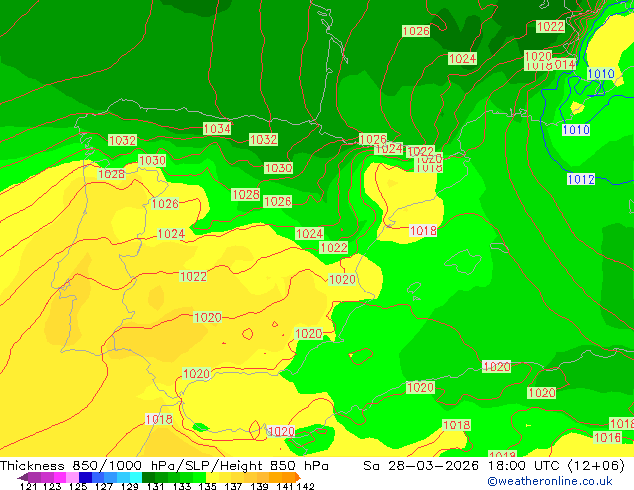Select the blue 1012 isobar label
634x490 pixels.
[x=581, y=179]
